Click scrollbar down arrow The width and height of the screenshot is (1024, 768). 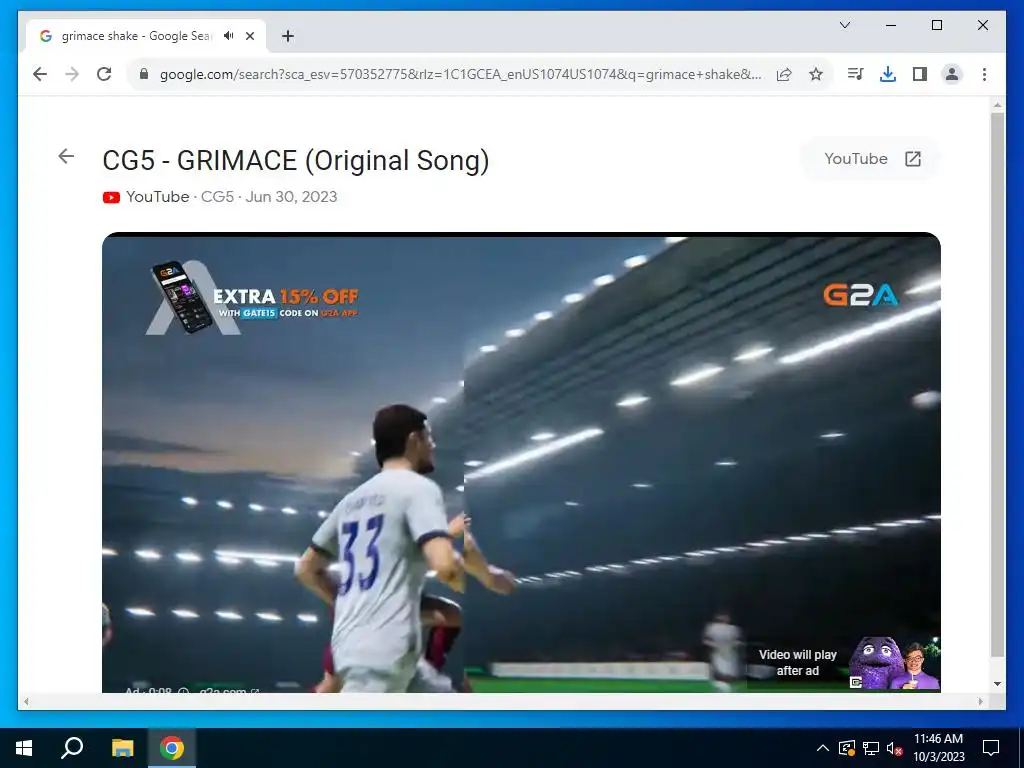click(997, 684)
